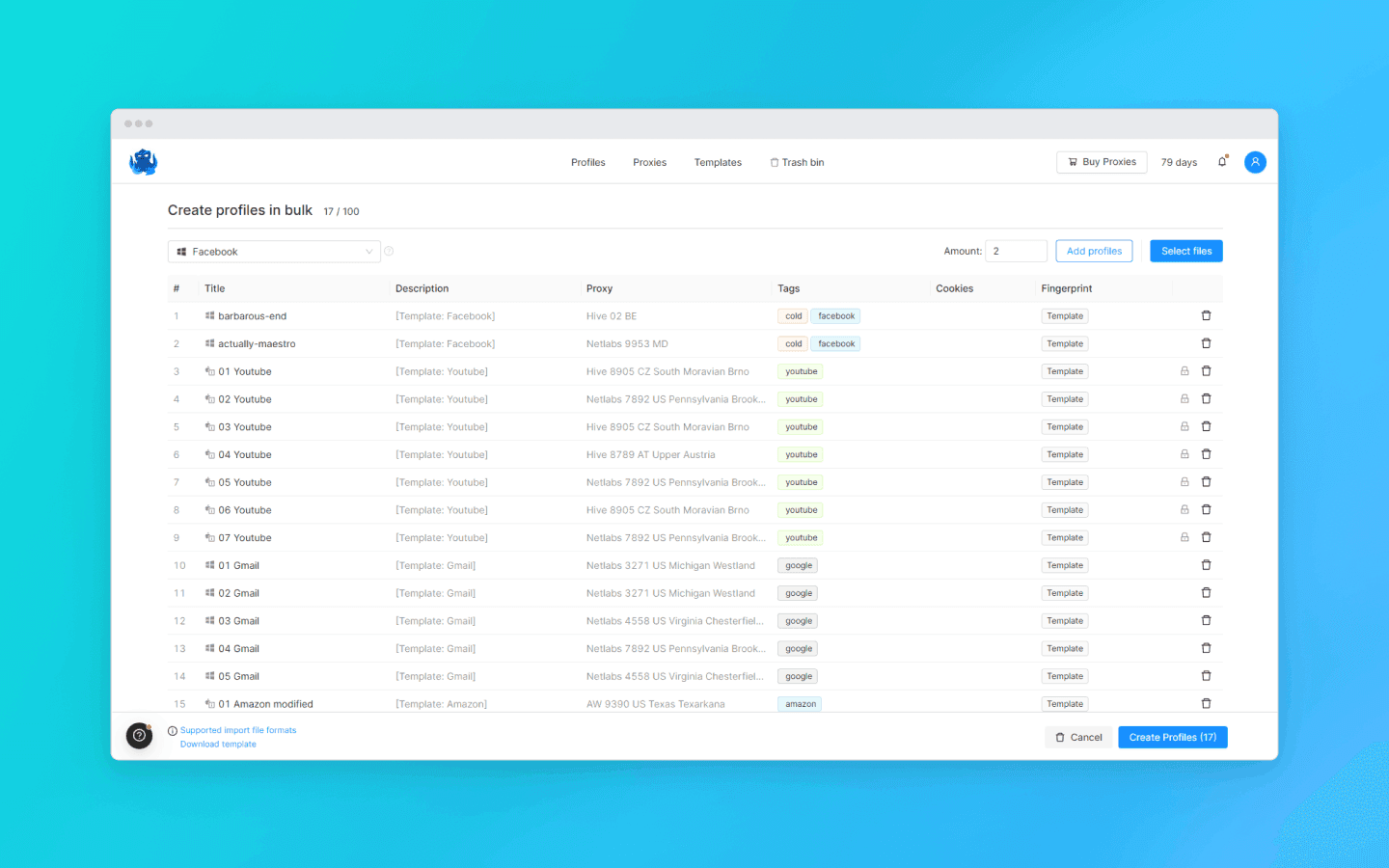
Task: Click the cold tag on barbarous-end row
Action: coord(793,315)
